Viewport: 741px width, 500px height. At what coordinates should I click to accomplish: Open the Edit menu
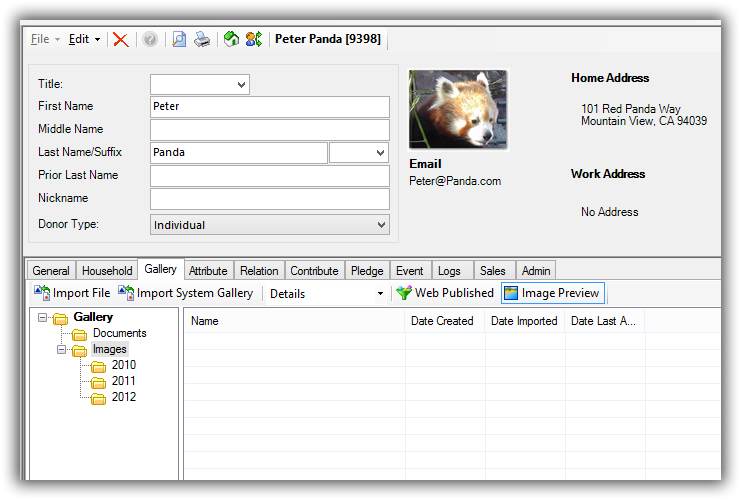(x=84, y=40)
